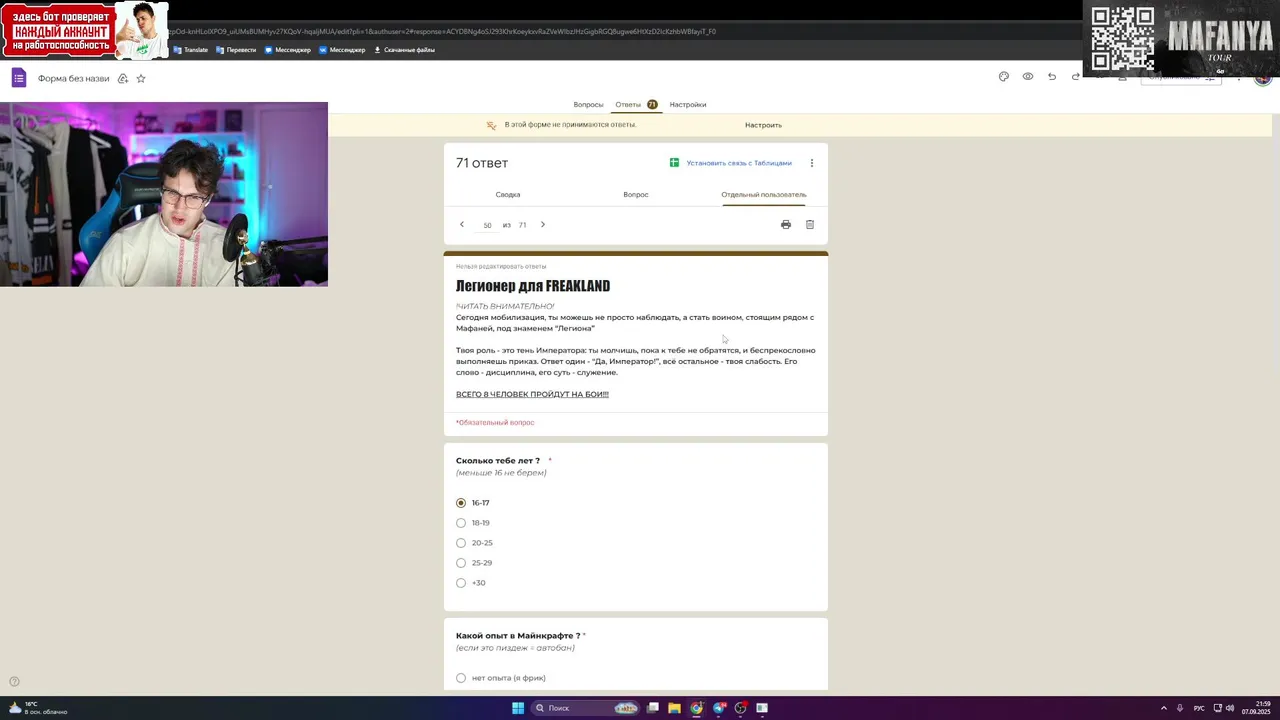The height and width of the screenshot is (720, 1280).
Task: Select 'Отдельный пользователь' view tab
Action: pyautogui.click(x=764, y=195)
